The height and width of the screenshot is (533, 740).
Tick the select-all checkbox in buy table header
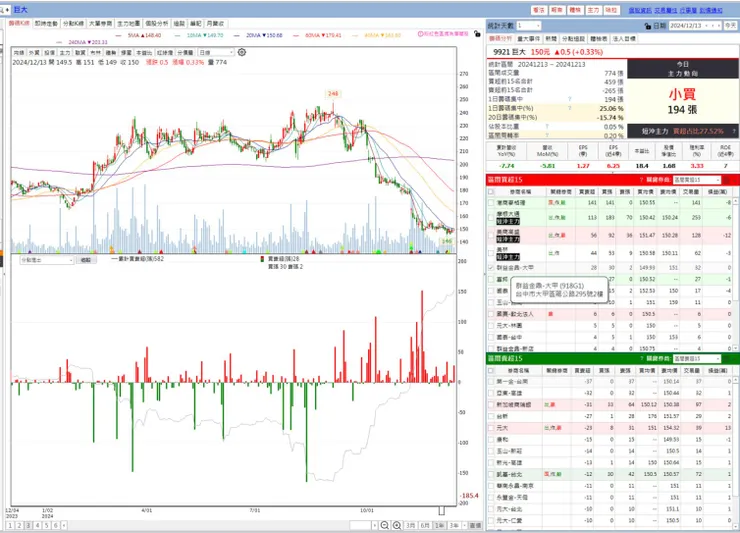[x=491, y=192]
